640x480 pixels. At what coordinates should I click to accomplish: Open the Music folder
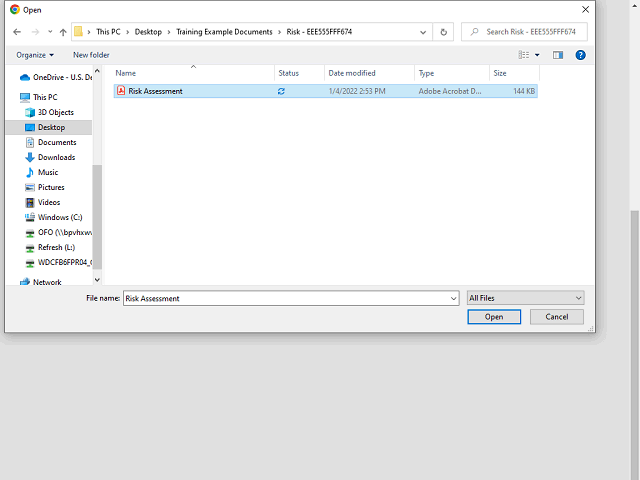pos(42,172)
